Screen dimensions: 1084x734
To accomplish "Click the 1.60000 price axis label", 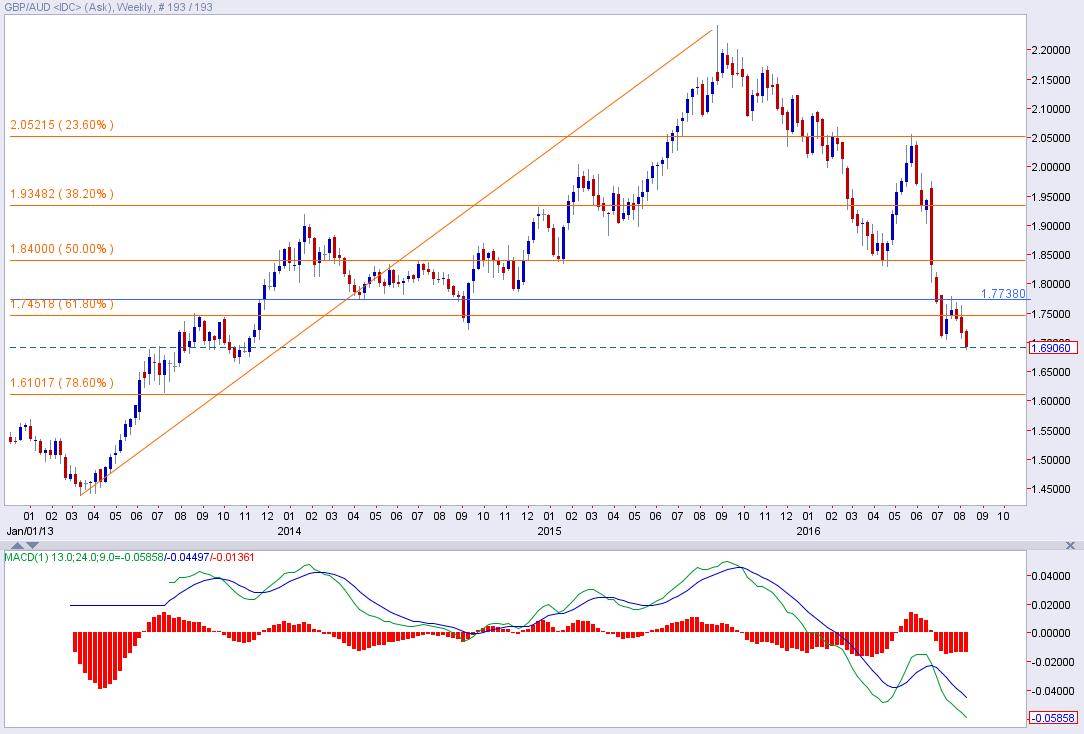I will [1052, 402].
